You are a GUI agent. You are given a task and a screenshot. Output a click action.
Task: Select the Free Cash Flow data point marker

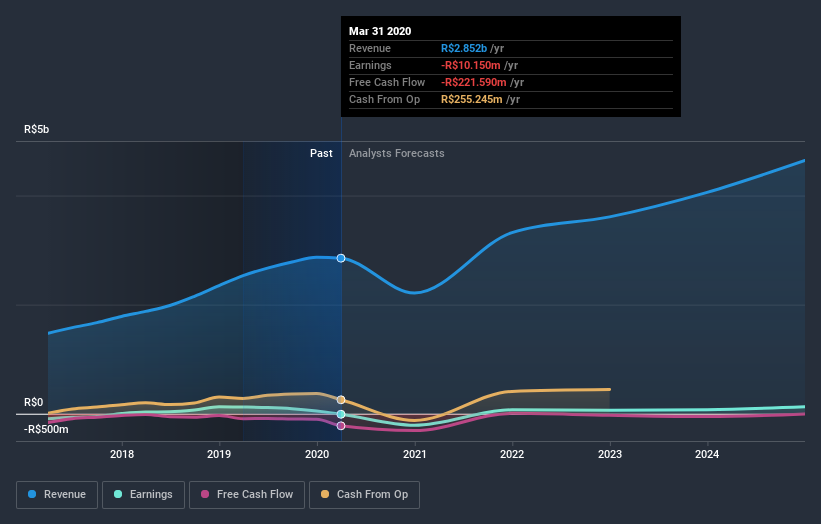[x=341, y=426]
